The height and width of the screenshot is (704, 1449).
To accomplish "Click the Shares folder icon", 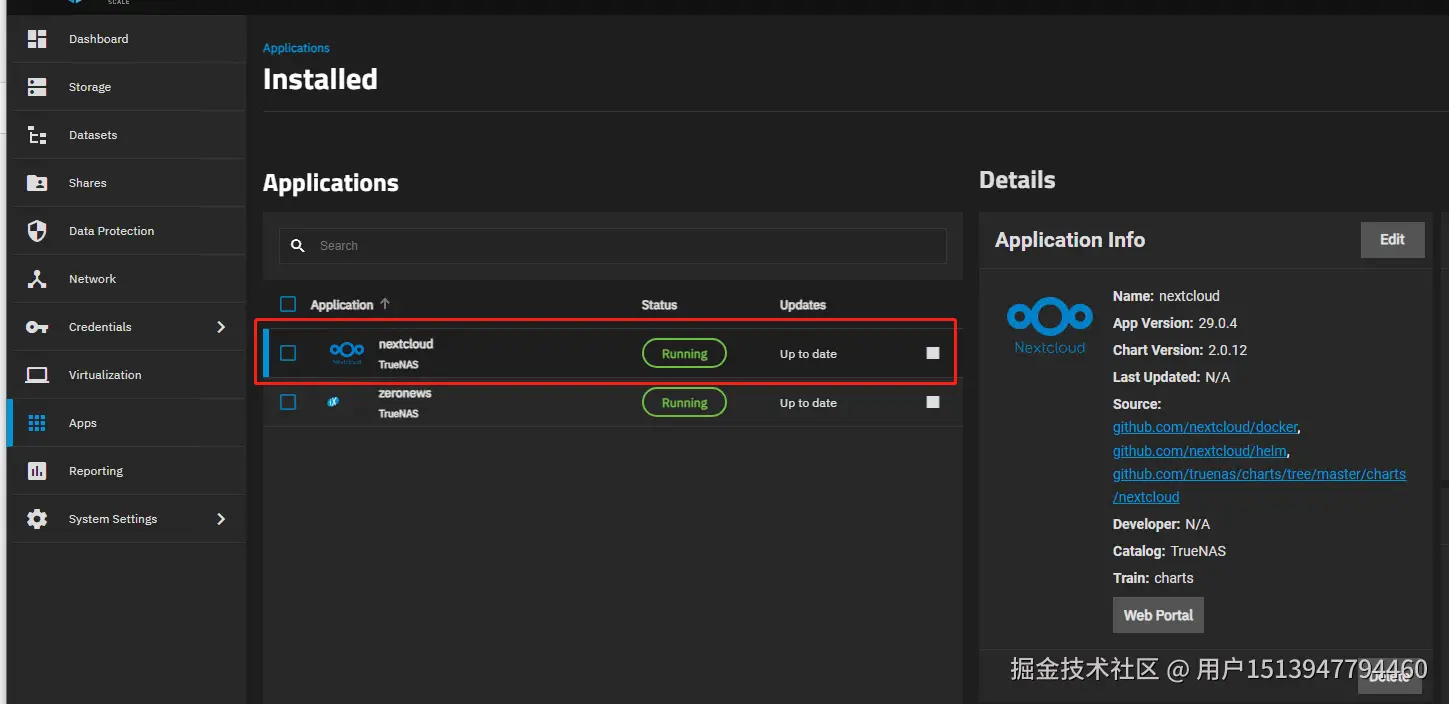I will click(37, 183).
